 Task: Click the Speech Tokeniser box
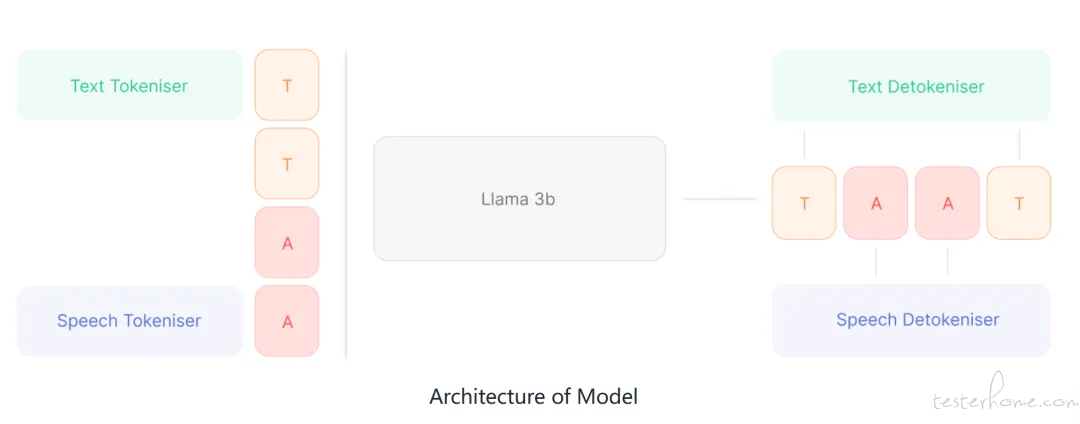(x=129, y=321)
